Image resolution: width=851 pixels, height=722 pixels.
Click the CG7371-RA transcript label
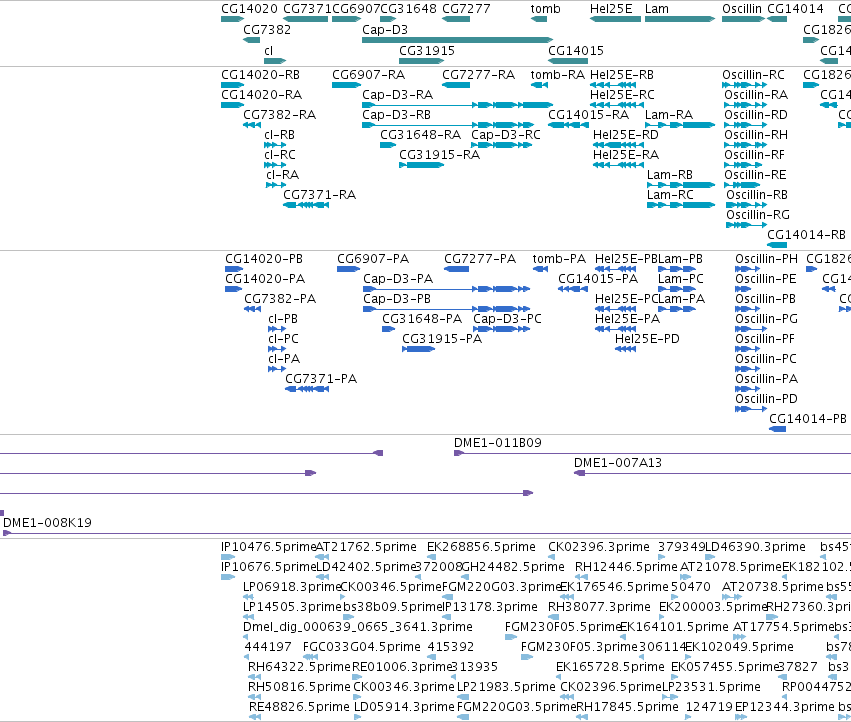[x=320, y=194]
